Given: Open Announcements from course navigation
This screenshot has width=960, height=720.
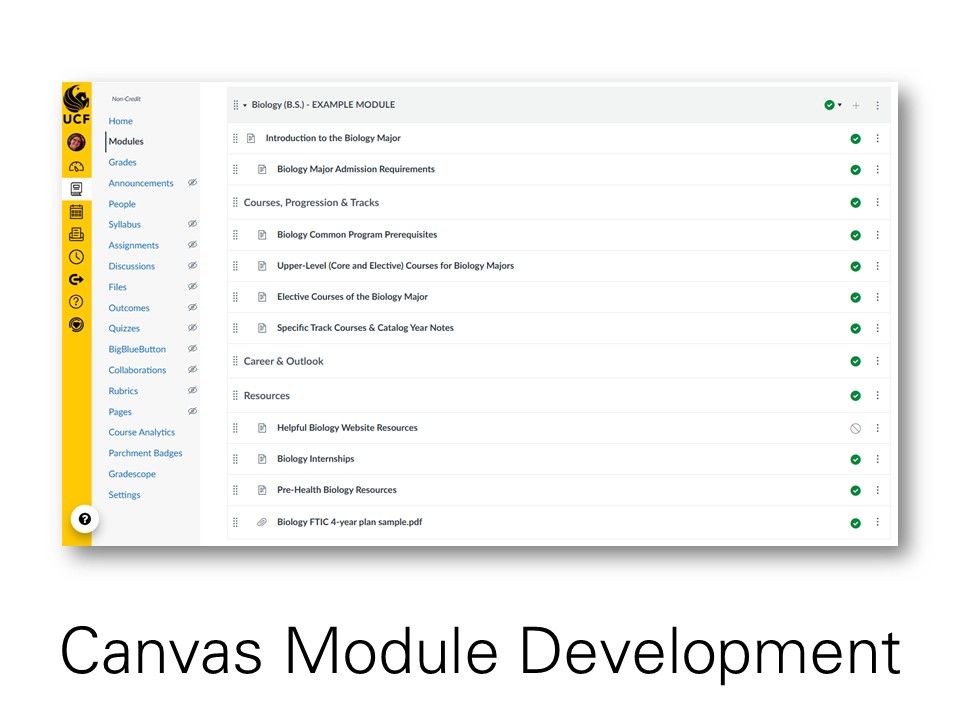Looking at the screenshot, I should 140,183.
